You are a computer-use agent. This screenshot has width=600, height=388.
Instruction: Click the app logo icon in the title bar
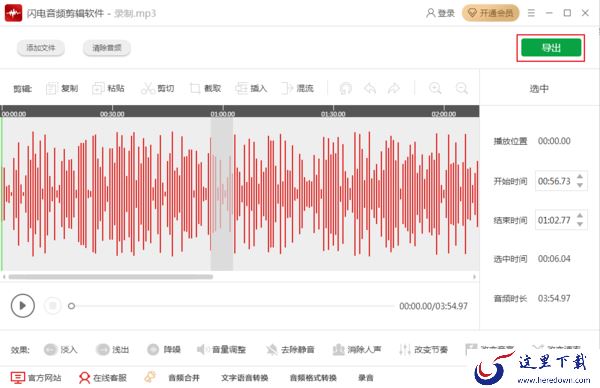(13, 13)
